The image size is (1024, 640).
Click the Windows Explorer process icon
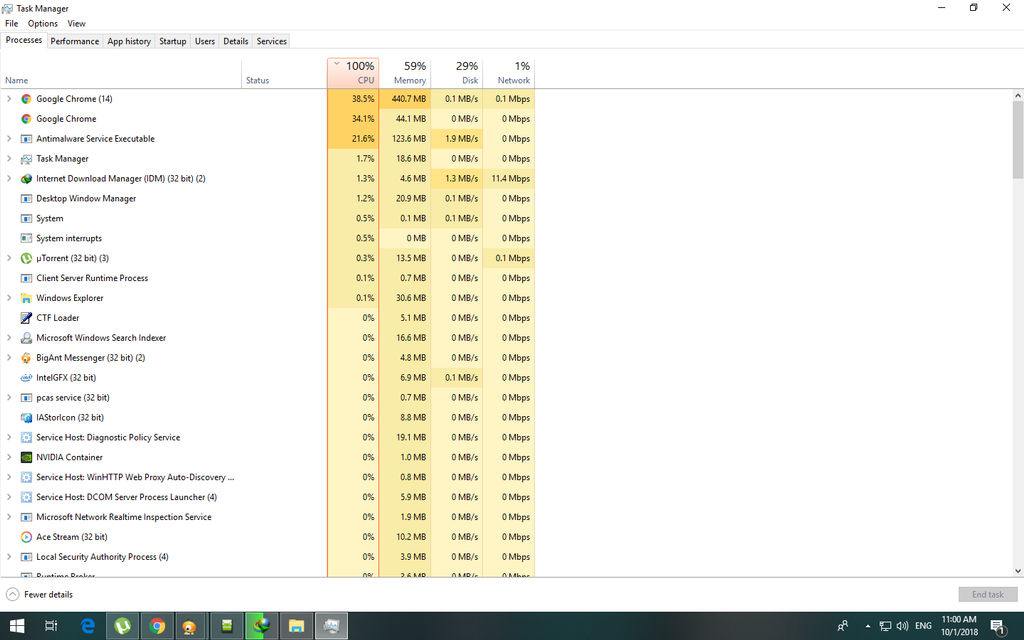(x=26, y=298)
